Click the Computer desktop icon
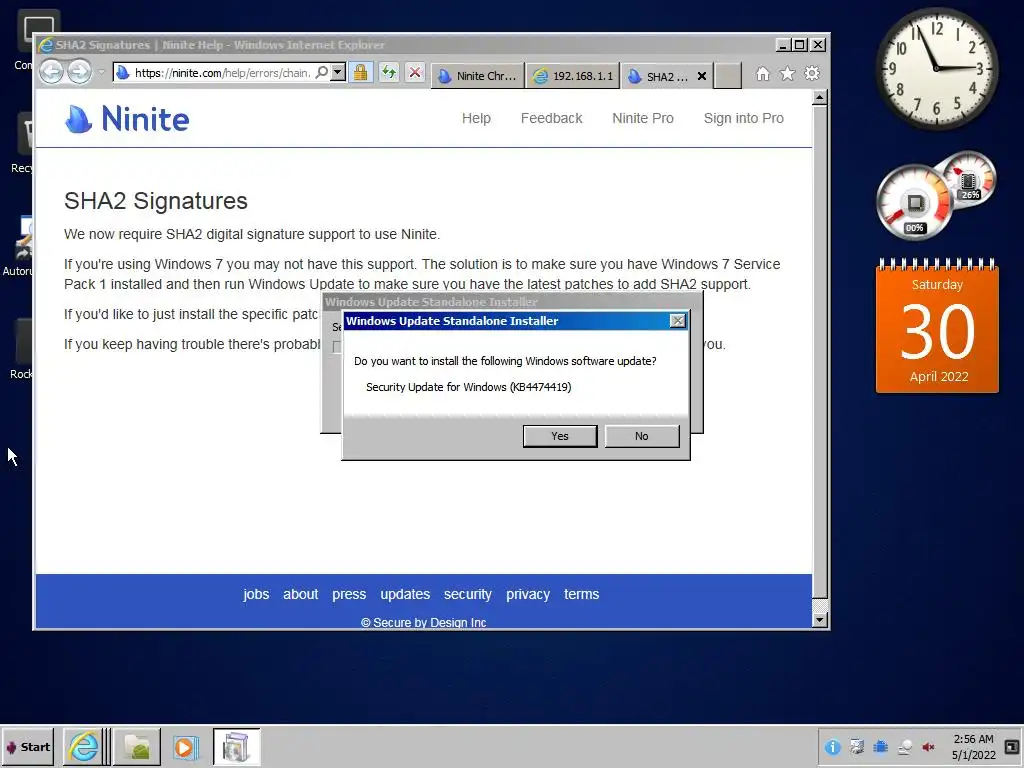Image resolution: width=1024 pixels, height=768 pixels. pos(24,39)
